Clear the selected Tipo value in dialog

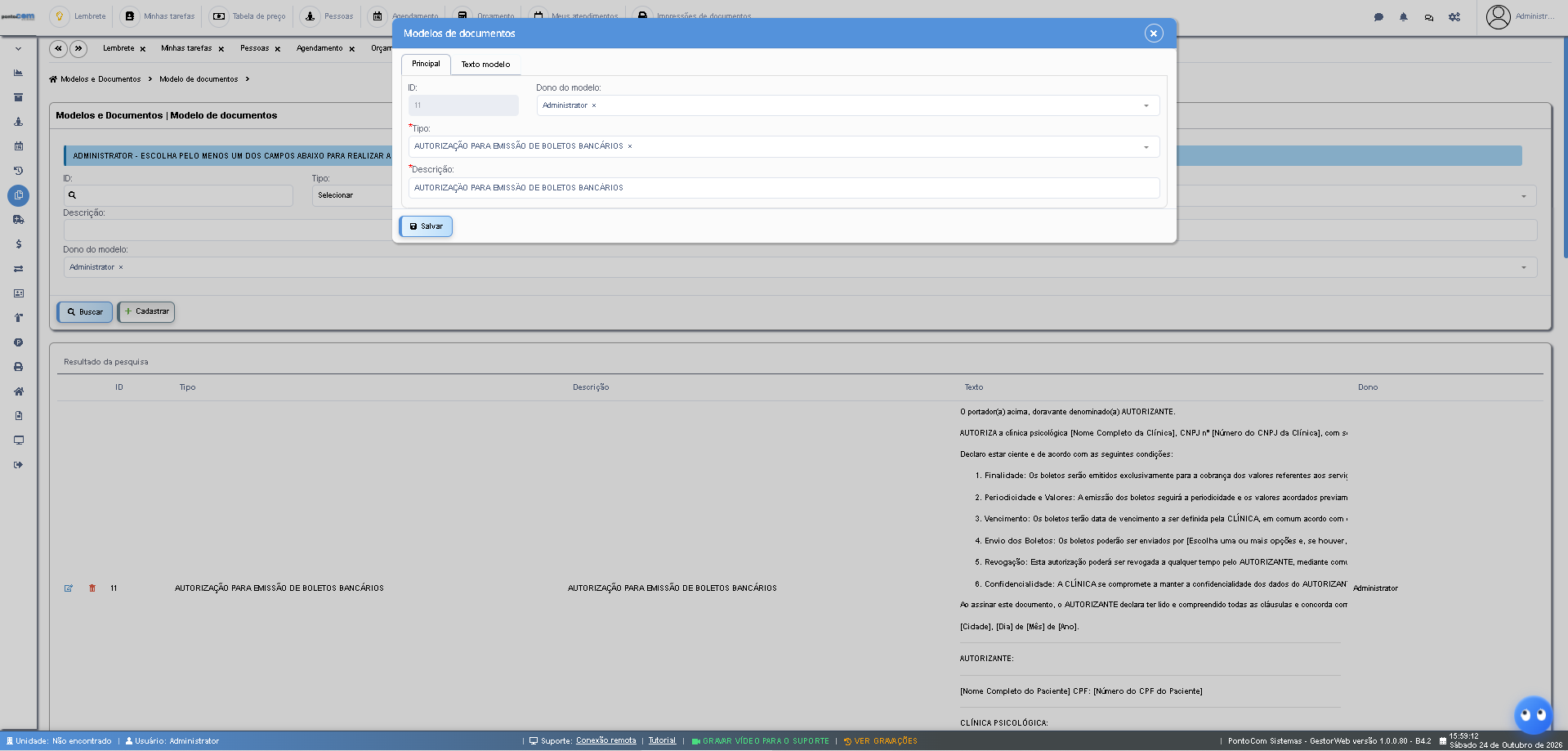[629, 146]
